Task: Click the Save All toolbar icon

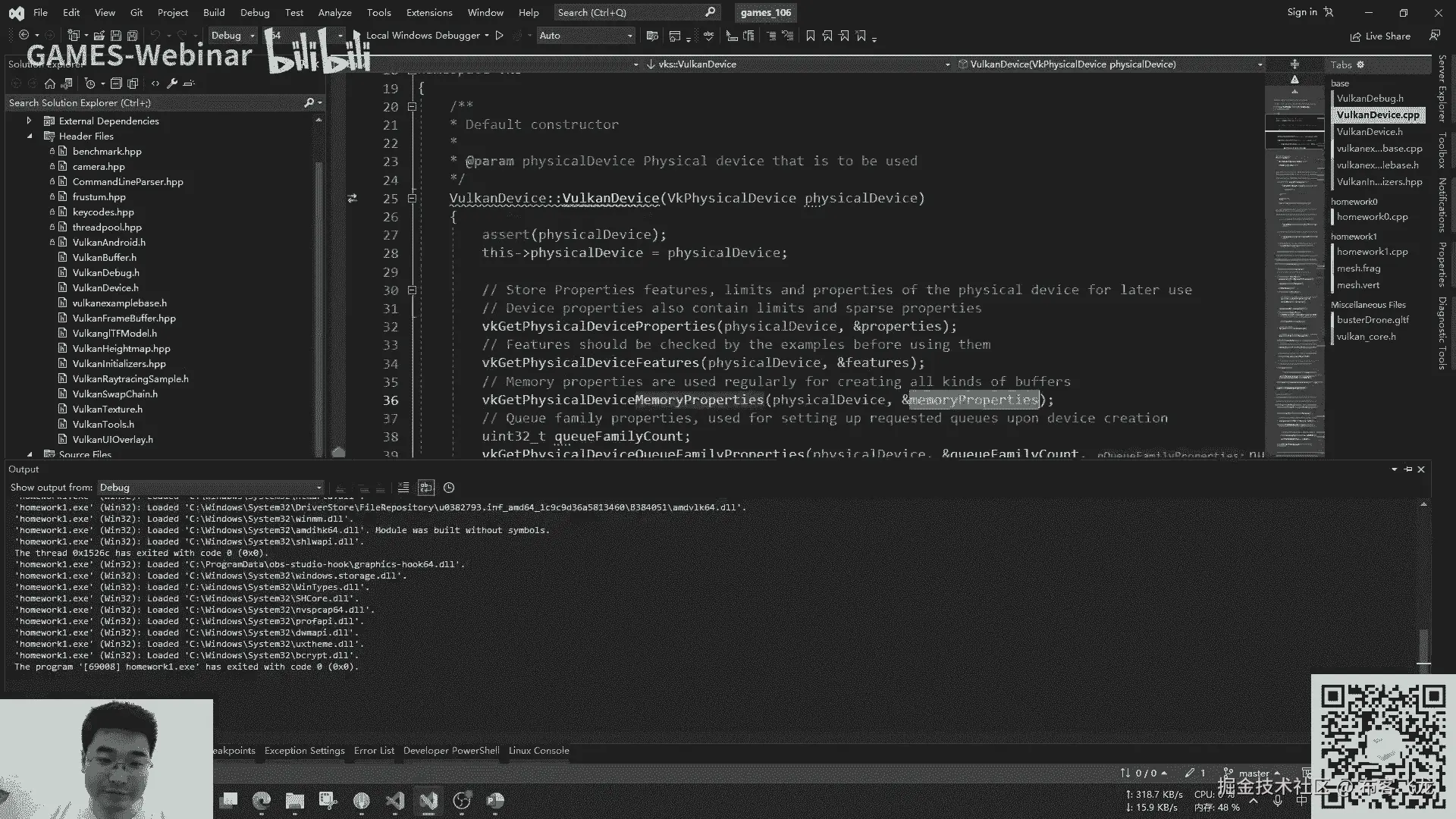Action: tap(132, 36)
